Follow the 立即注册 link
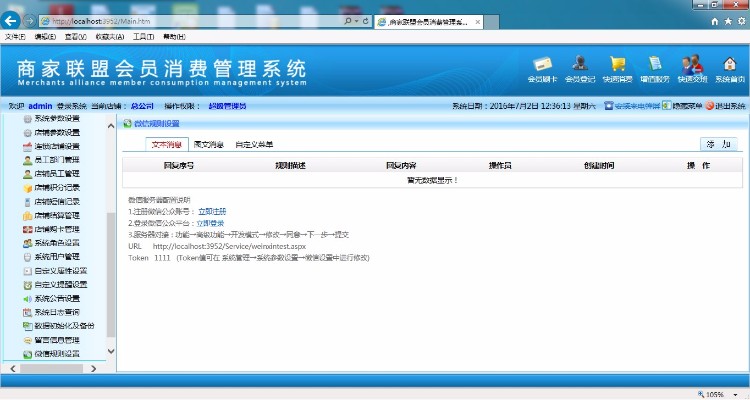750x400 pixels. coord(212,211)
